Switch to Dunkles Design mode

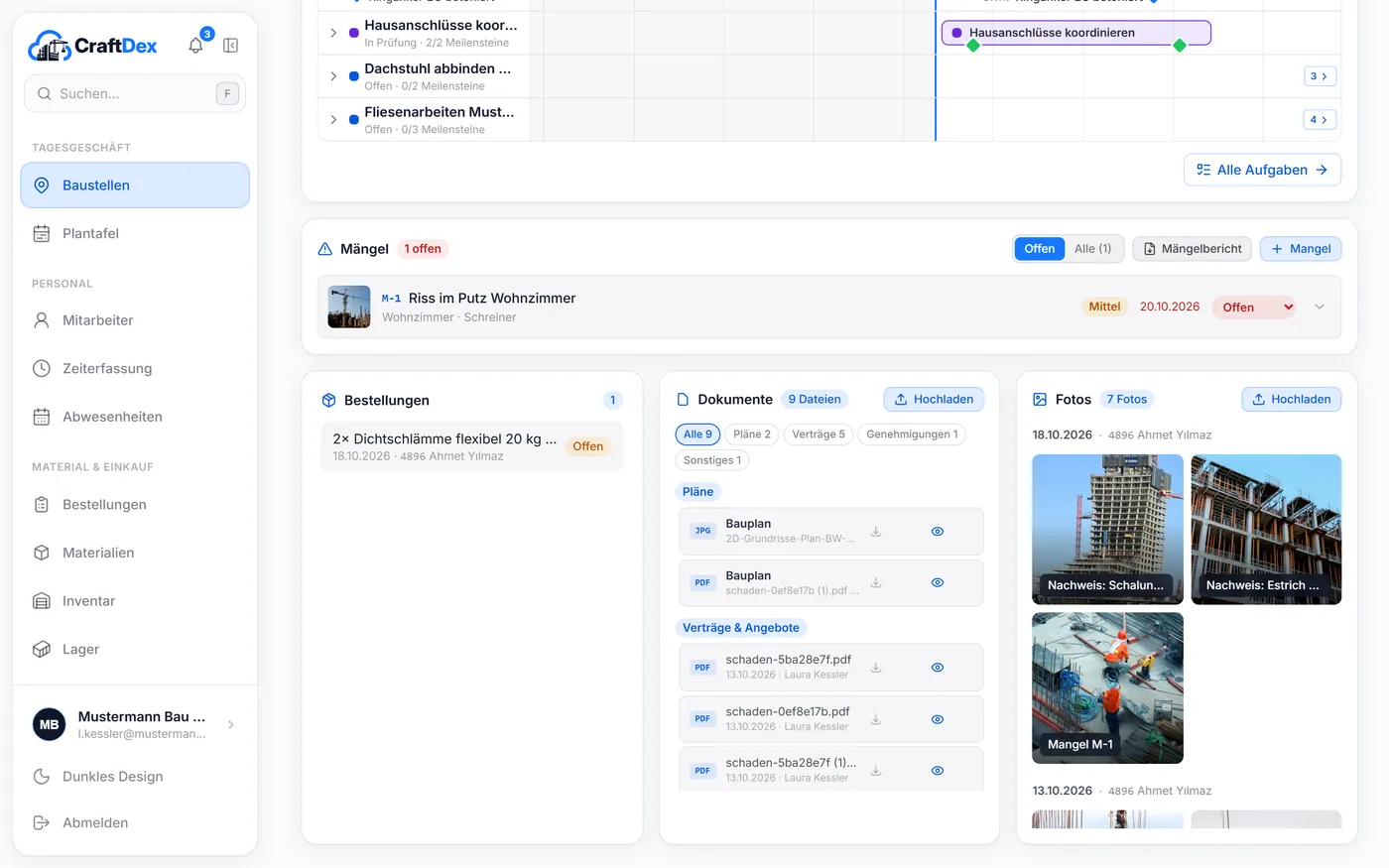pos(135,777)
